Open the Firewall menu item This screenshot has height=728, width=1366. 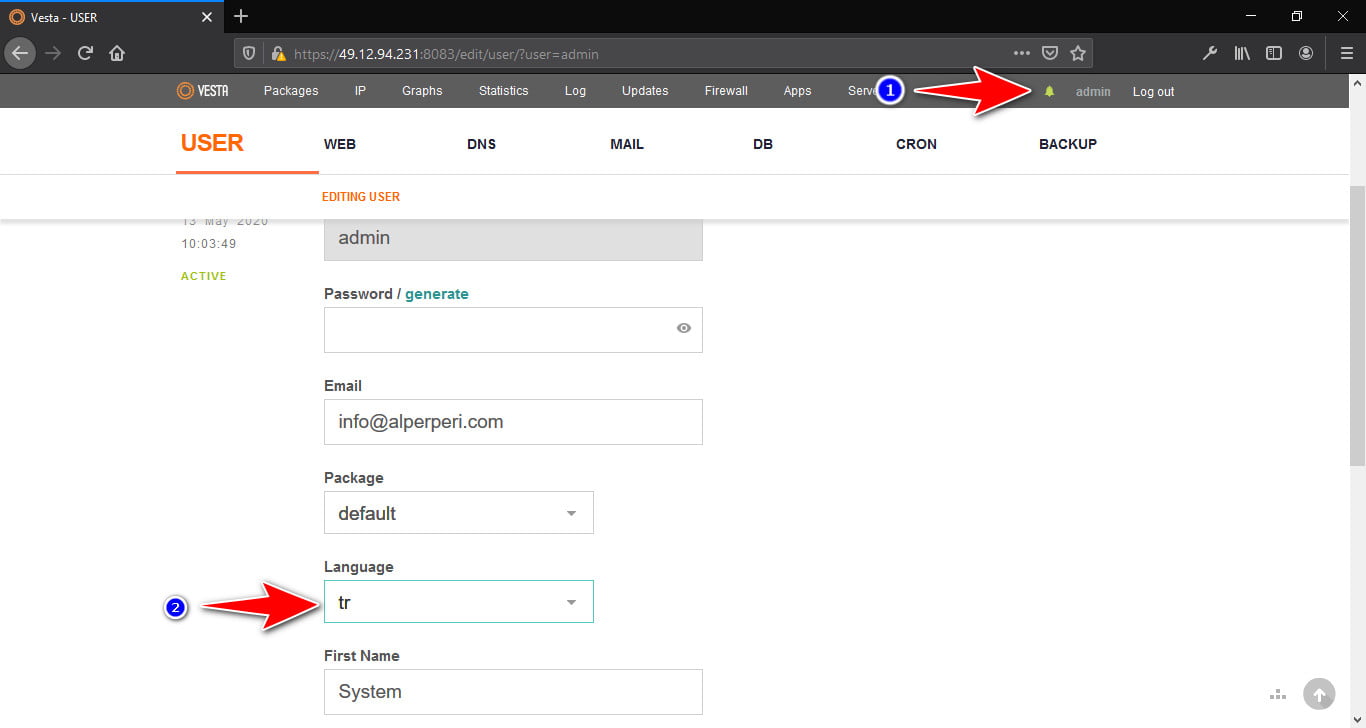726,91
